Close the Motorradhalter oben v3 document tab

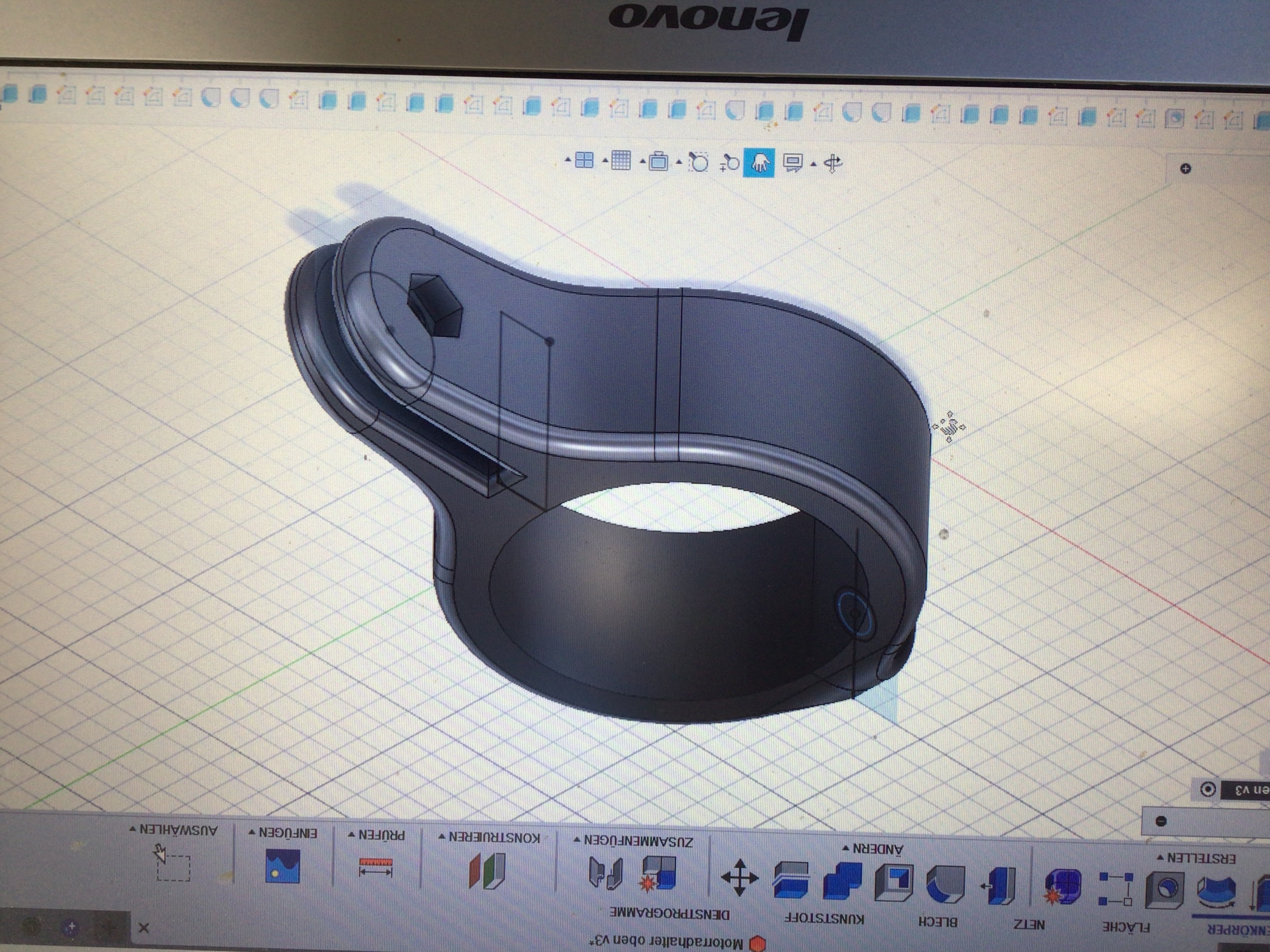[x=144, y=928]
